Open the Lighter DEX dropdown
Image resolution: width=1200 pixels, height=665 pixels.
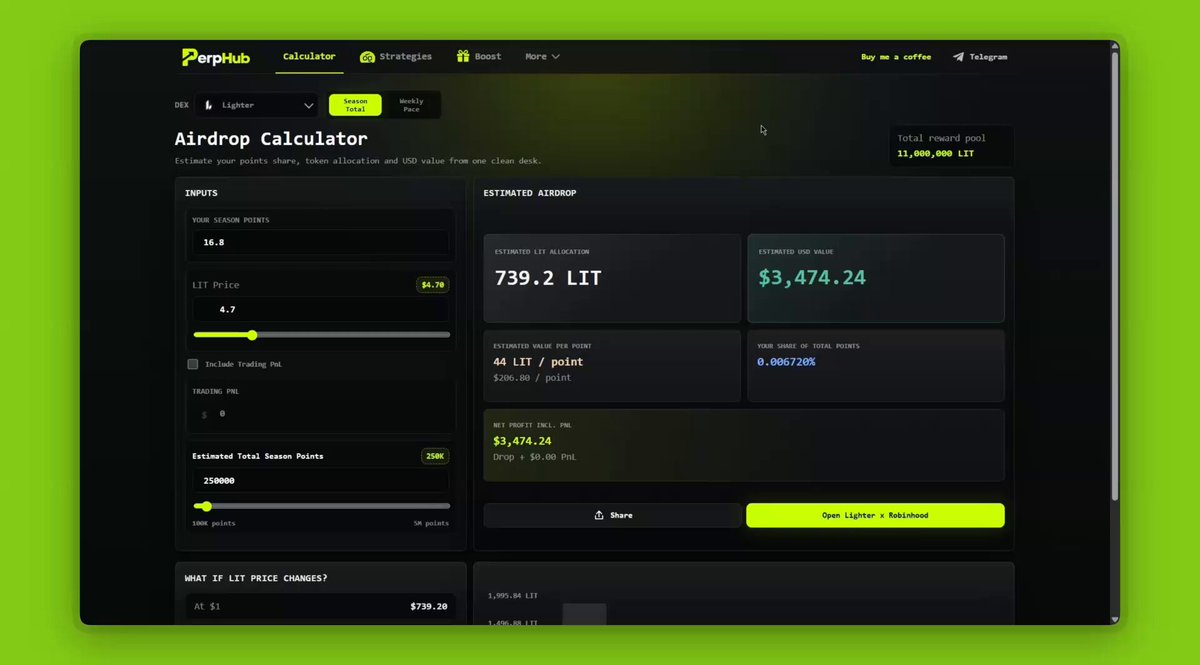pyautogui.click(x=256, y=105)
